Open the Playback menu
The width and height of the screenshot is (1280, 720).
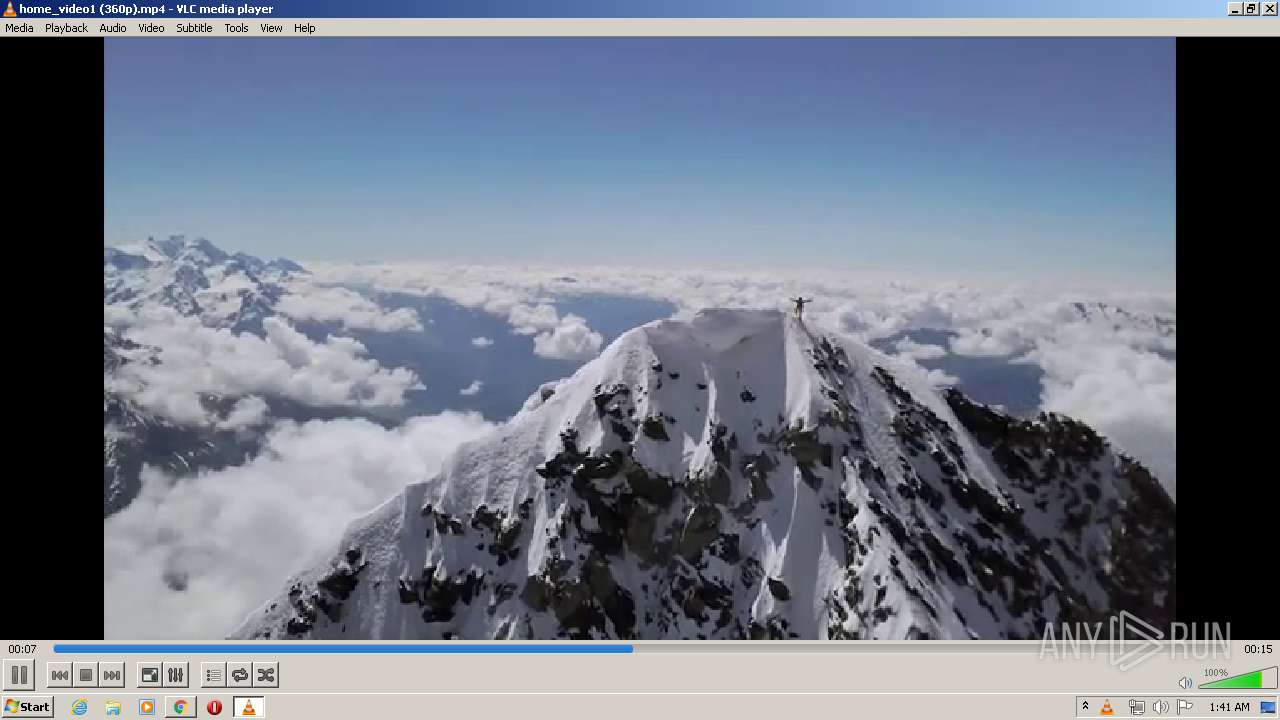click(x=66, y=28)
